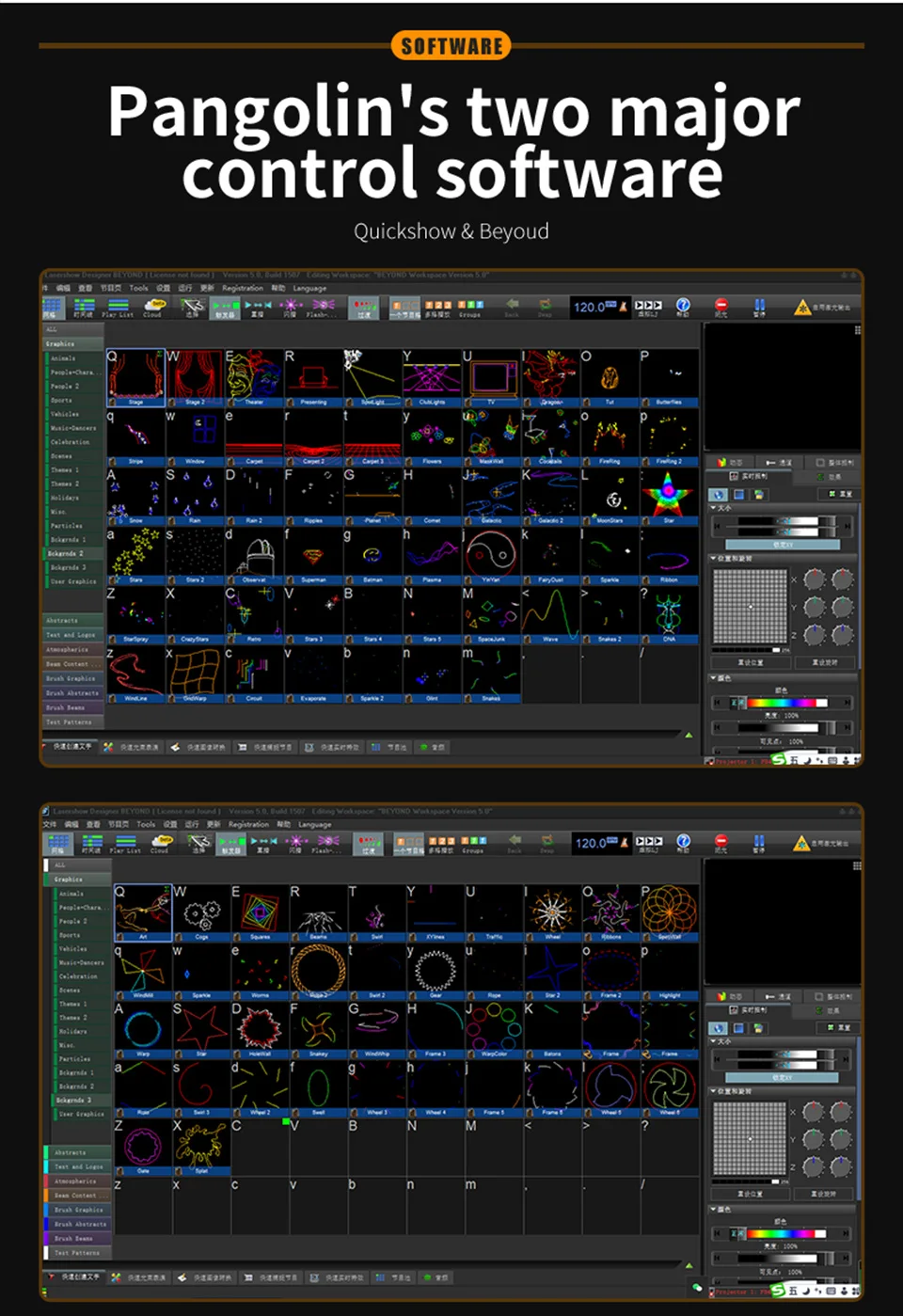Screen dimensions: 903x1316
Task: Click the blue pause icon in the lower window
Action: 759,842
